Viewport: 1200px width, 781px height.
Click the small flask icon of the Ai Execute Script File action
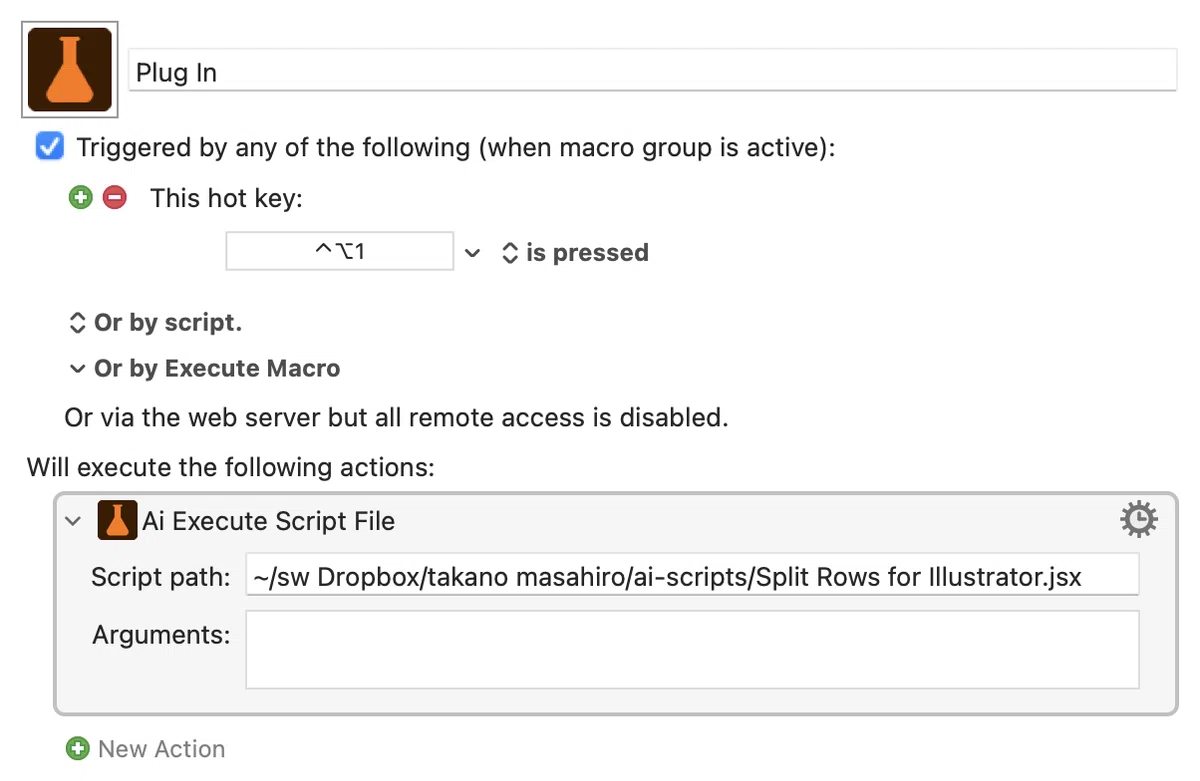click(x=117, y=521)
